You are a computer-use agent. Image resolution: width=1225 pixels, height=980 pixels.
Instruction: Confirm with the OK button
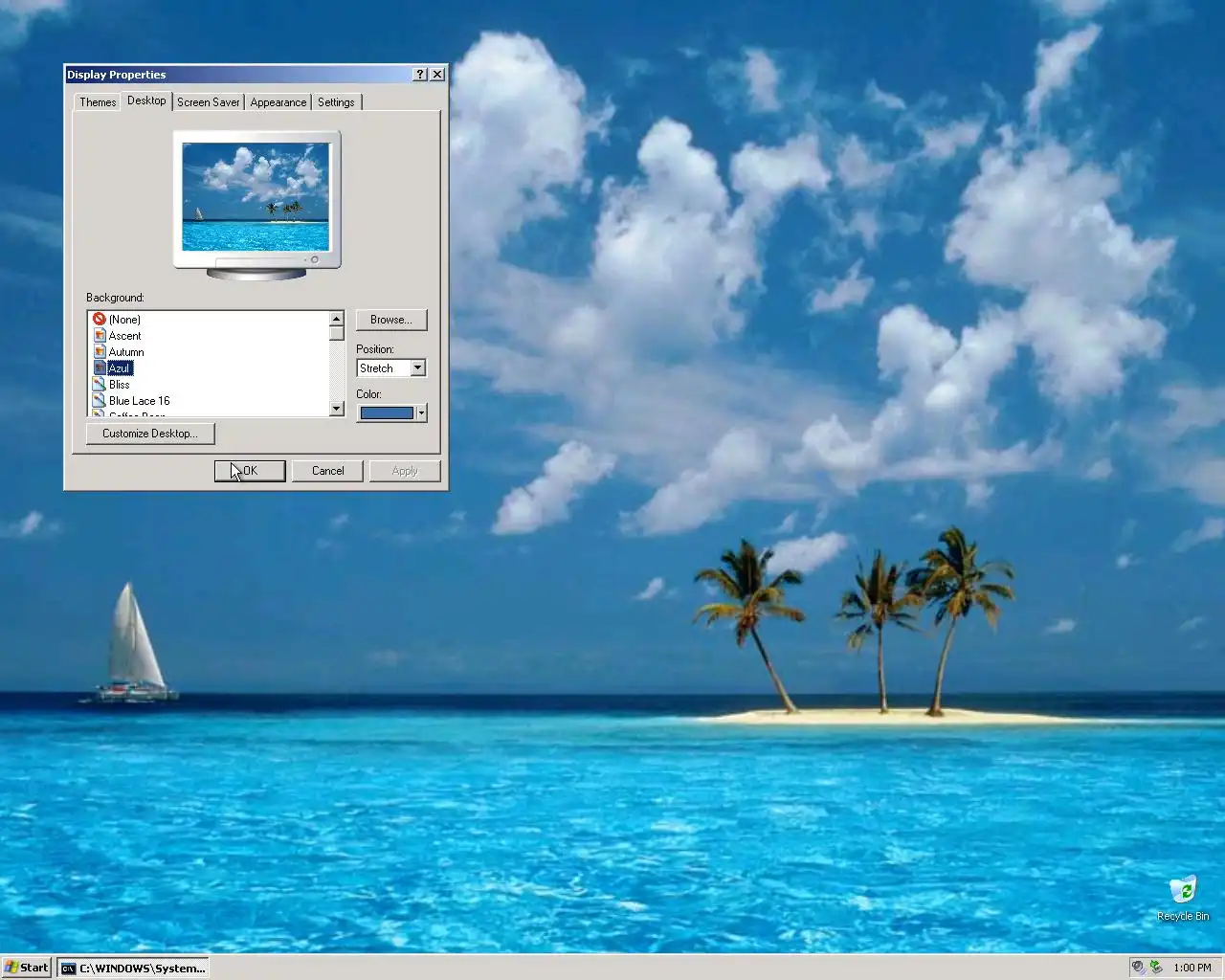coord(250,471)
